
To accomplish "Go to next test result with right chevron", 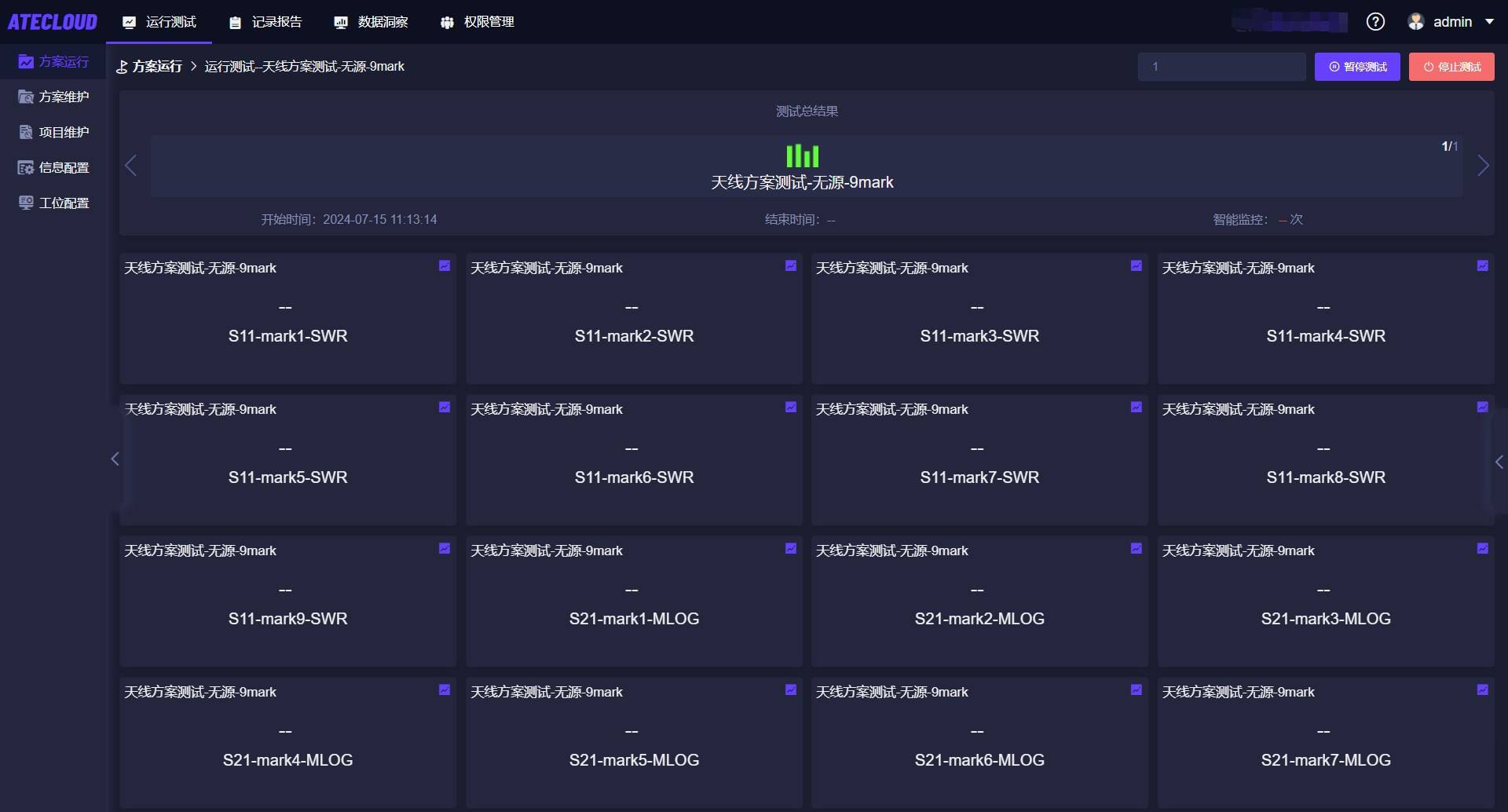I will pyautogui.click(x=1483, y=166).
